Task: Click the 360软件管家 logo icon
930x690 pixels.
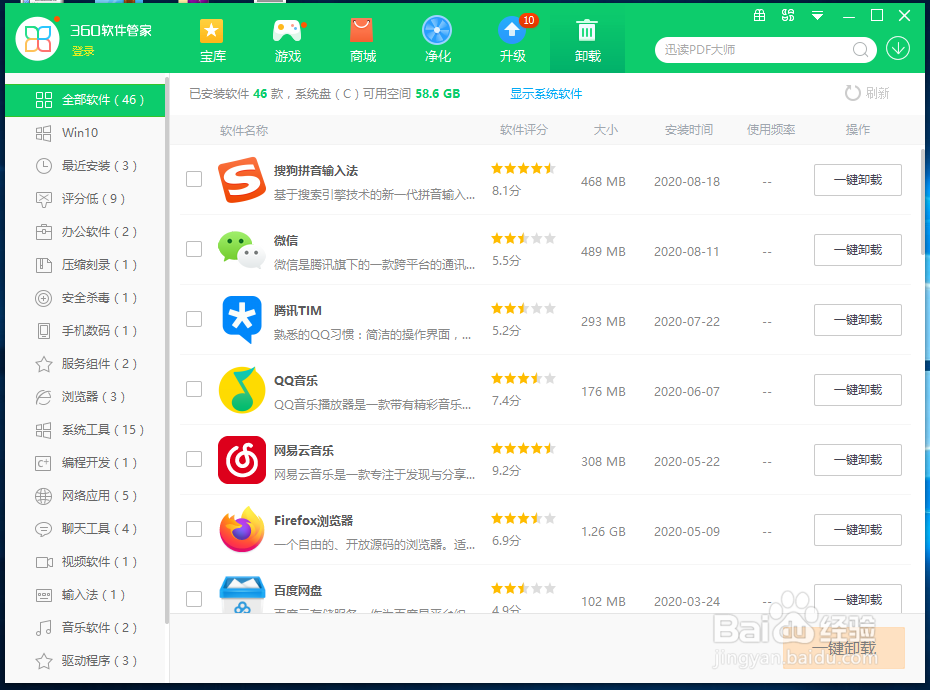Action: tap(38, 39)
